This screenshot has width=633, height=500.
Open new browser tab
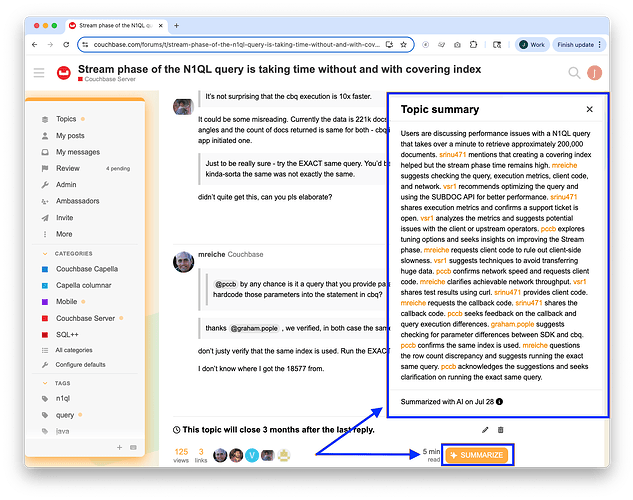point(176,25)
